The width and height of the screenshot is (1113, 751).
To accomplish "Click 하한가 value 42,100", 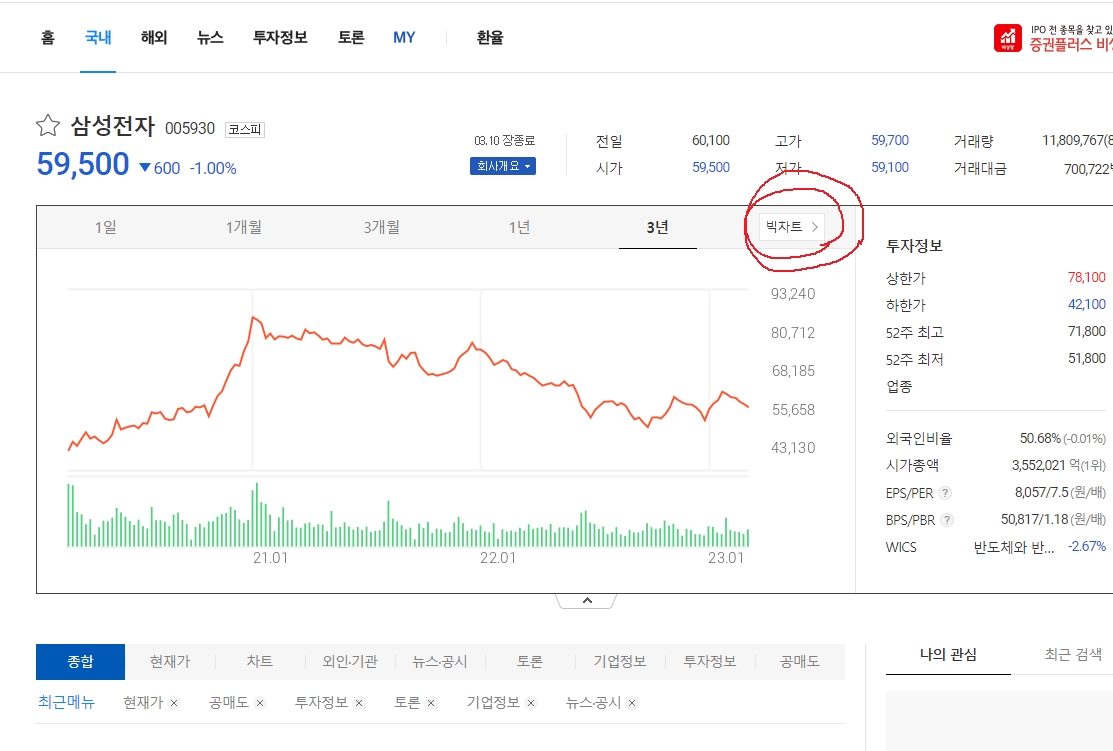I will pyautogui.click(x=1086, y=305).
